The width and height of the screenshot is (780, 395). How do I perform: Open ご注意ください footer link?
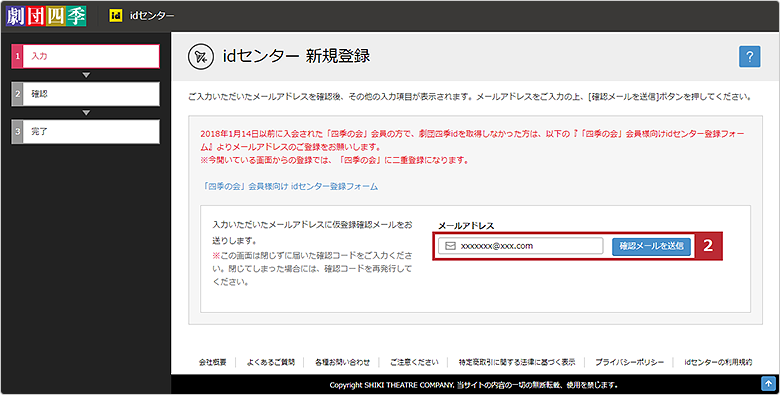414,362
